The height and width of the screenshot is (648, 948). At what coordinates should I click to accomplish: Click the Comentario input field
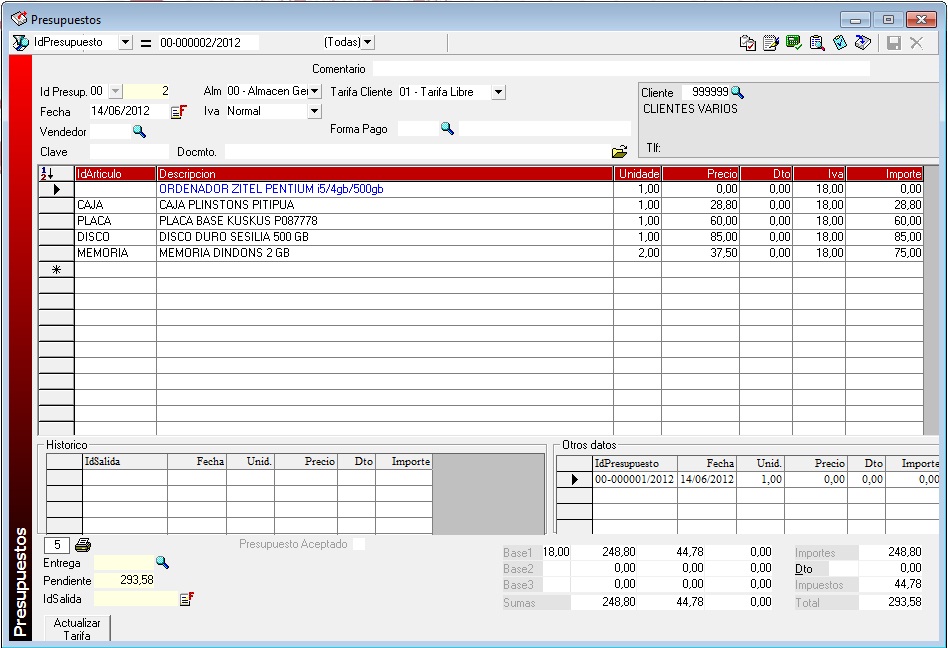click(x=621, y=69)
